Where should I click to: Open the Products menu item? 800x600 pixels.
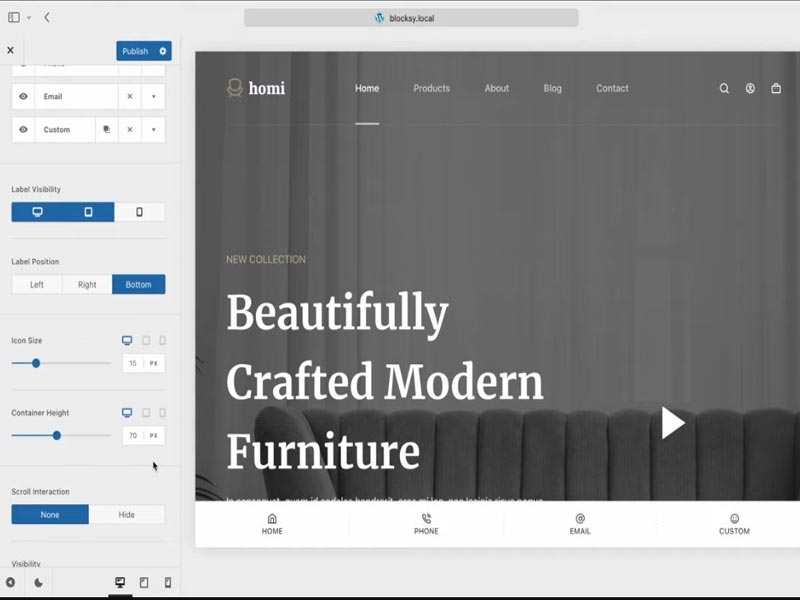tap(431, 88)
